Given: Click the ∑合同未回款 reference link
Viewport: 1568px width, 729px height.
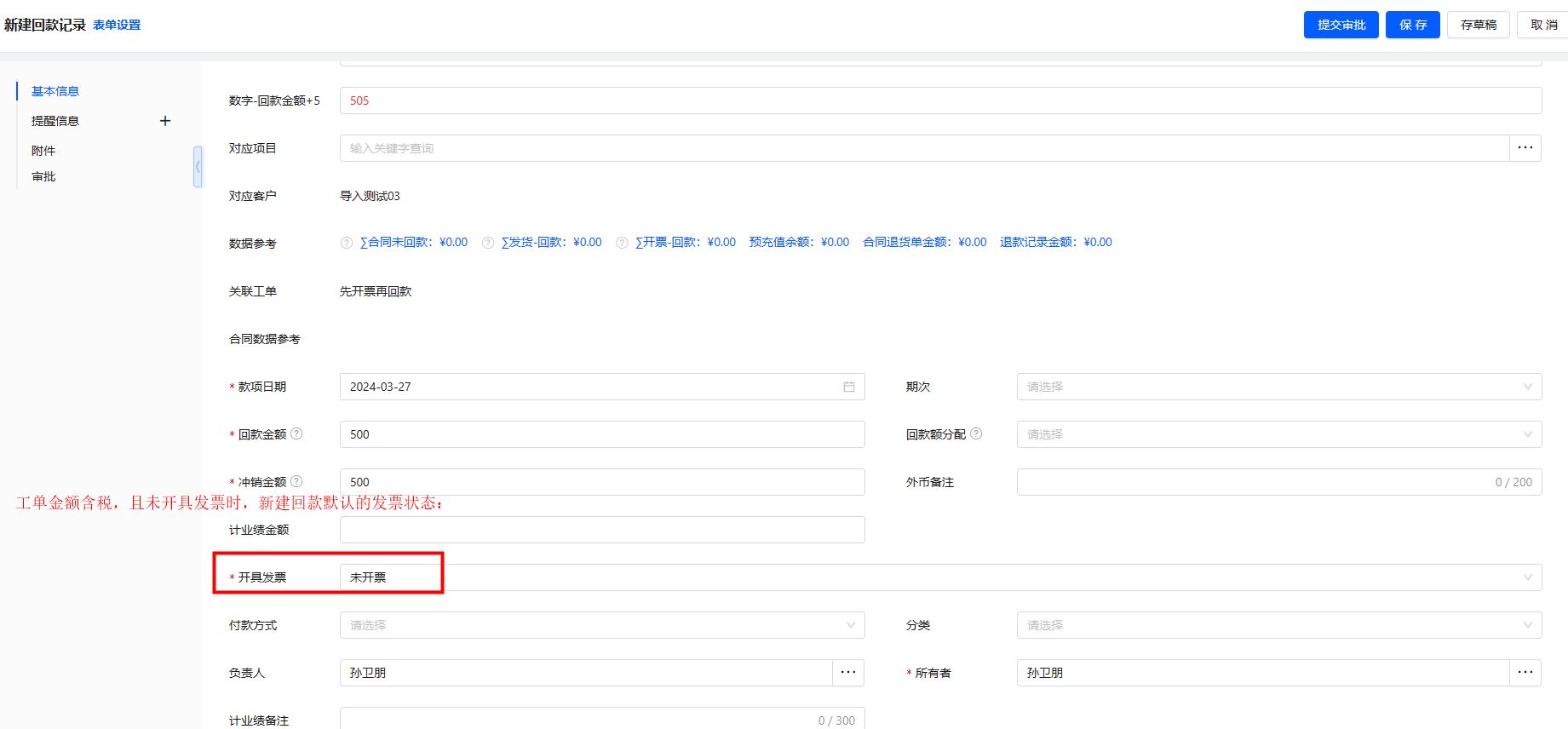Looking at the screenshot, I should point(413,242).
